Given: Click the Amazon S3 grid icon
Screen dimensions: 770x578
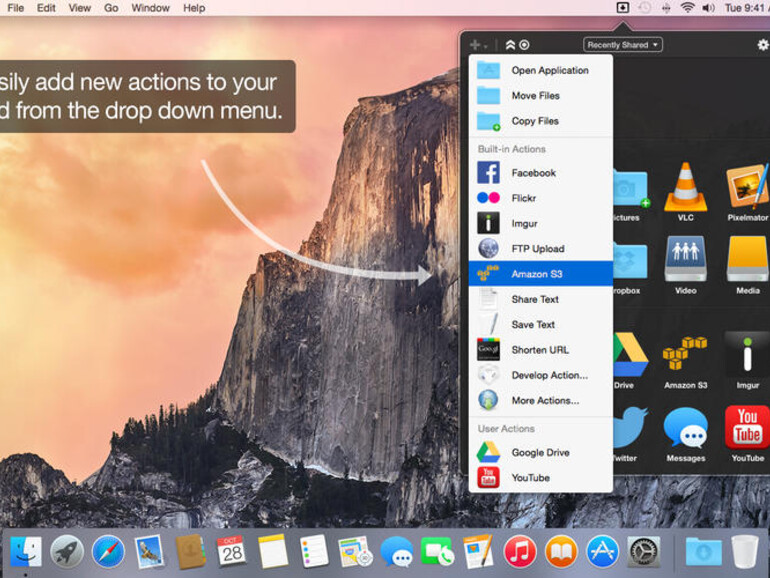Looking at the screenshot, I should pyautogui.click(x=685, y=355).
